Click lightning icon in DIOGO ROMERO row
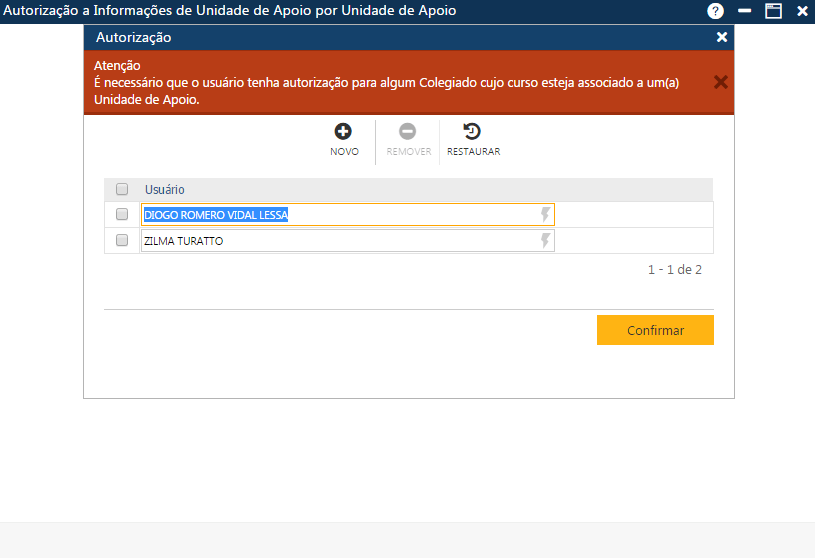815x558 pixels. 545,215
